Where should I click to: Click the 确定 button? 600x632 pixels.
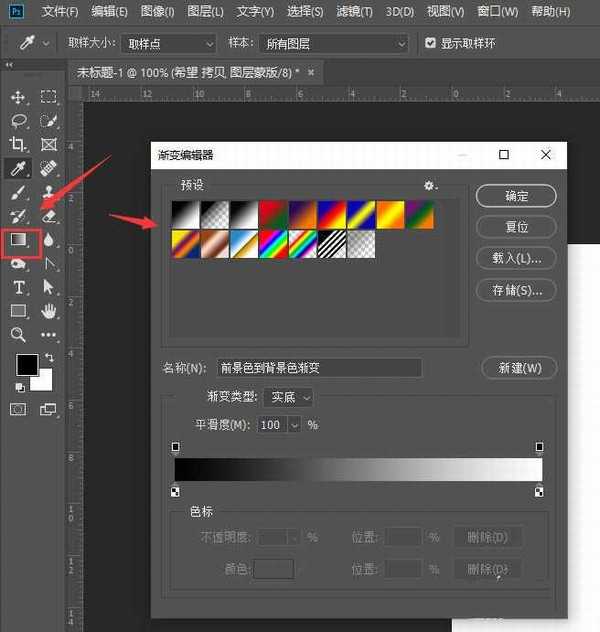[x=516, y=196]
